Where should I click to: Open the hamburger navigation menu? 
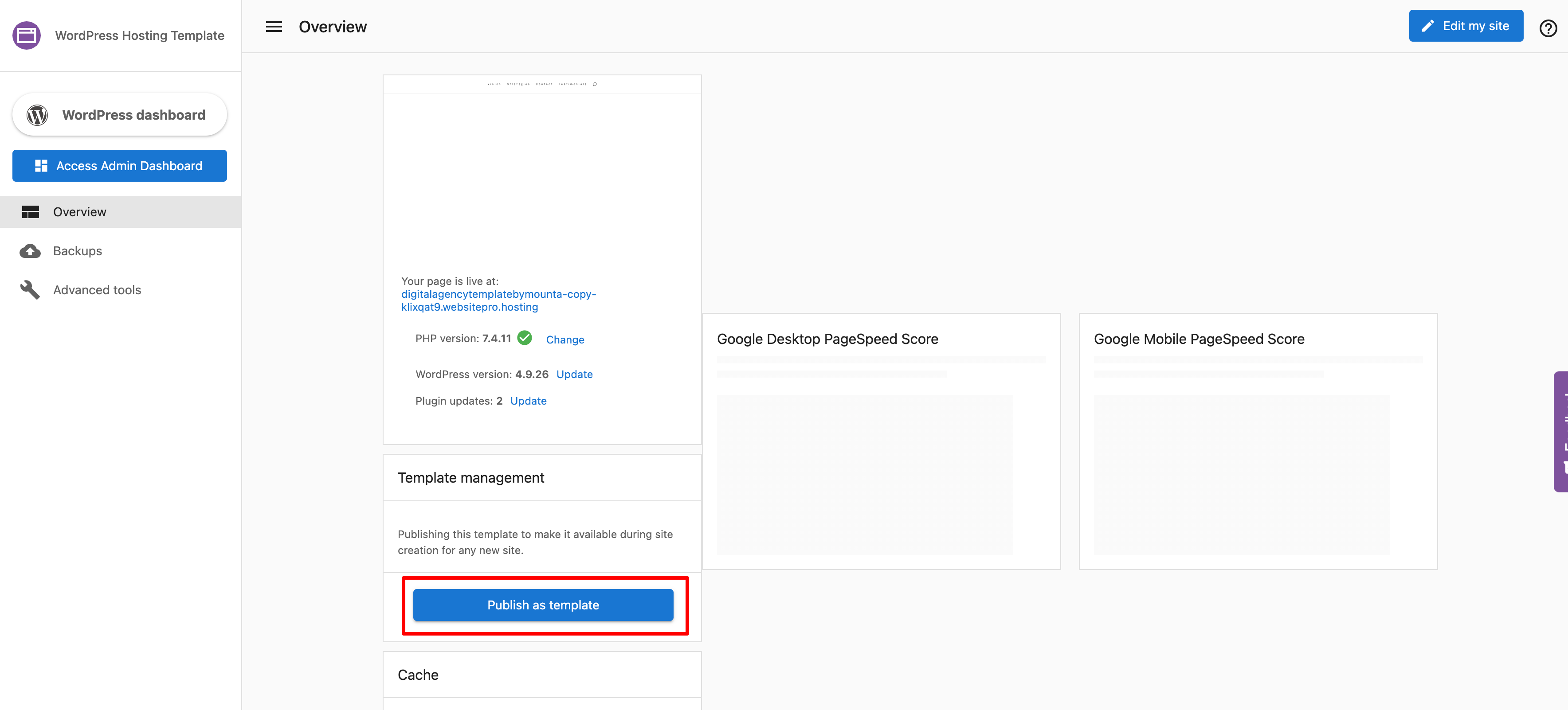274,26
